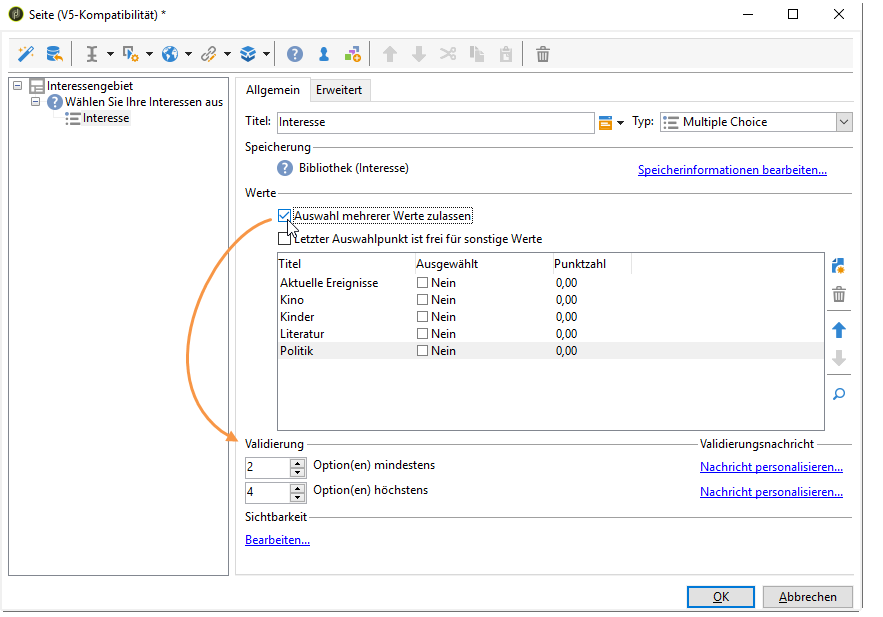Click the OK button

click(720, 597)
